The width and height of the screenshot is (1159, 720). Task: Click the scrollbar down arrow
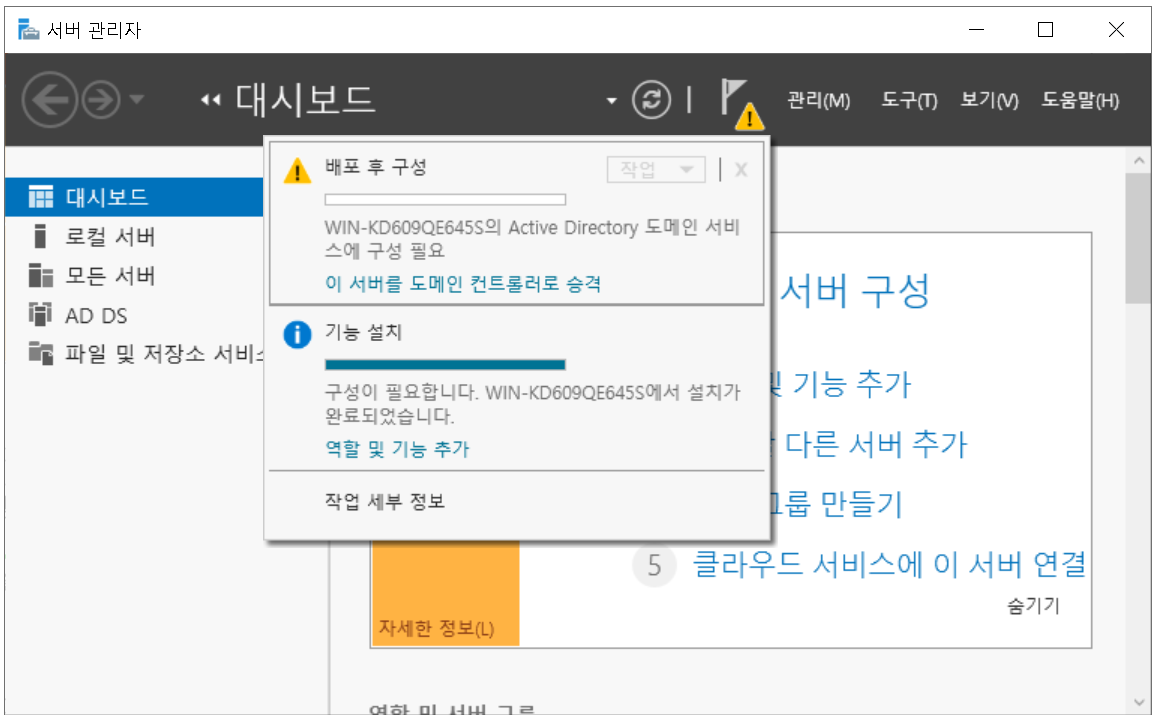1138,702
